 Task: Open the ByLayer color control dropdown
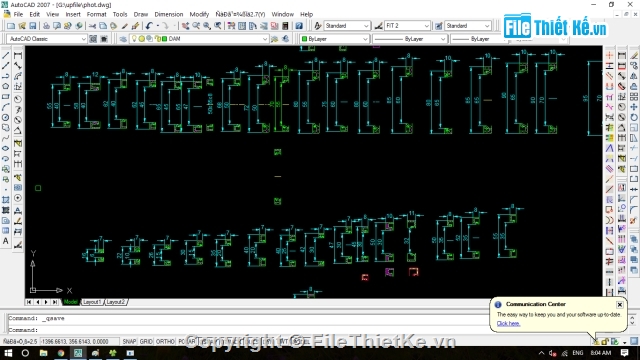point(365,39)
